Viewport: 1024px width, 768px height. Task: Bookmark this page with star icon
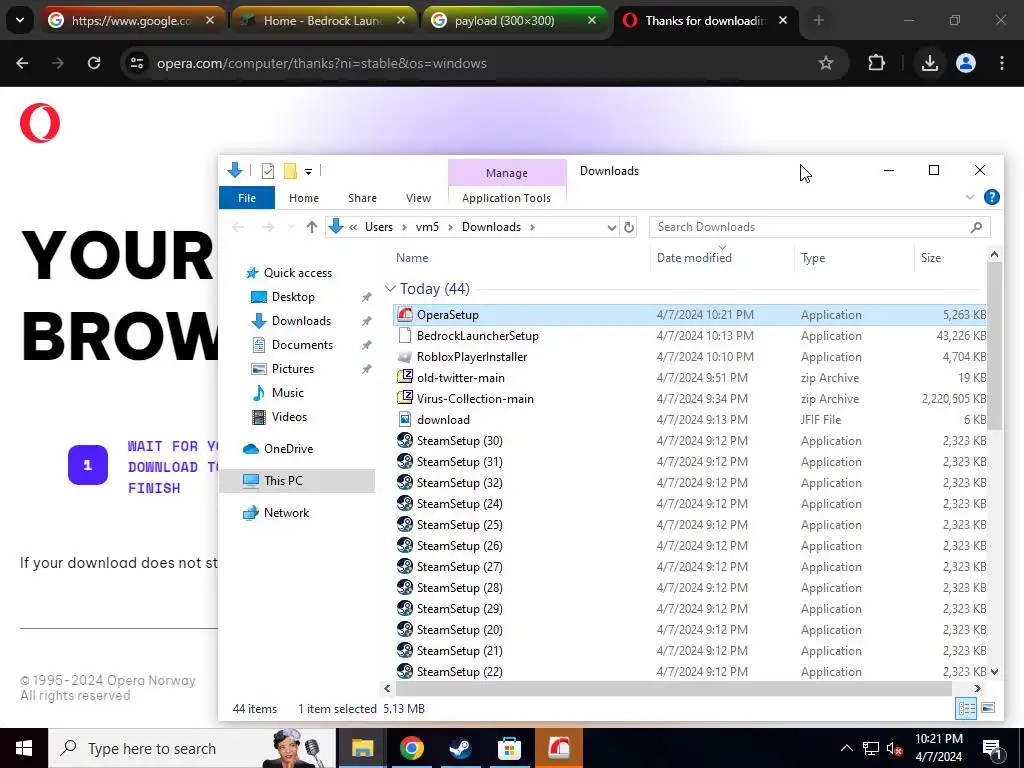pos(825,63)
